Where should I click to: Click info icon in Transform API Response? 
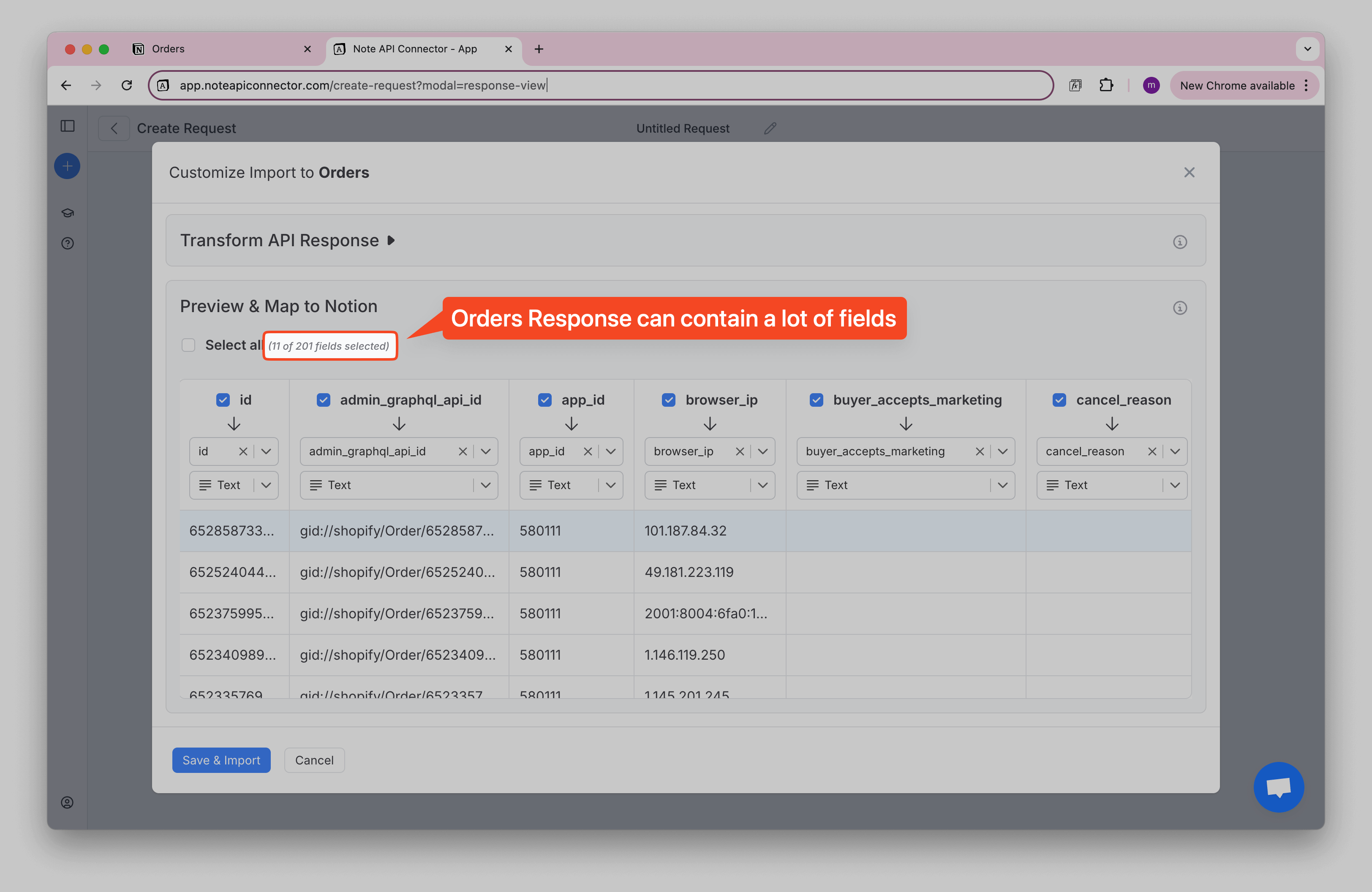(1179, 242)
